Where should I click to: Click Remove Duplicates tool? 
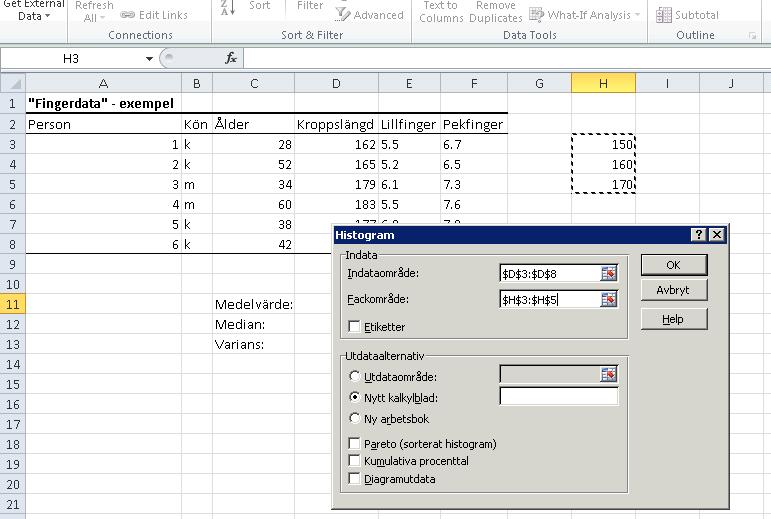(496, 11)
